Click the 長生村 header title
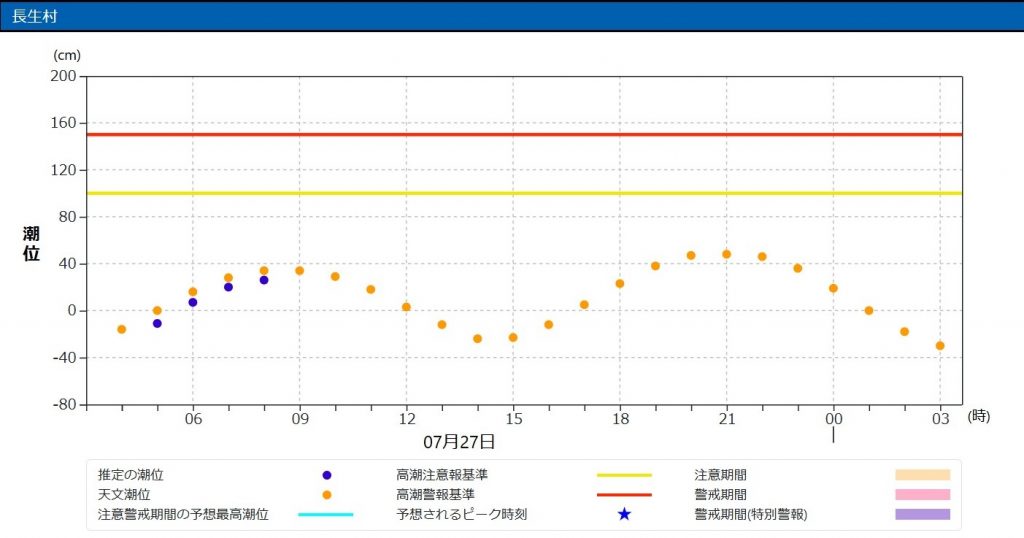 click(x=35, y=16)
